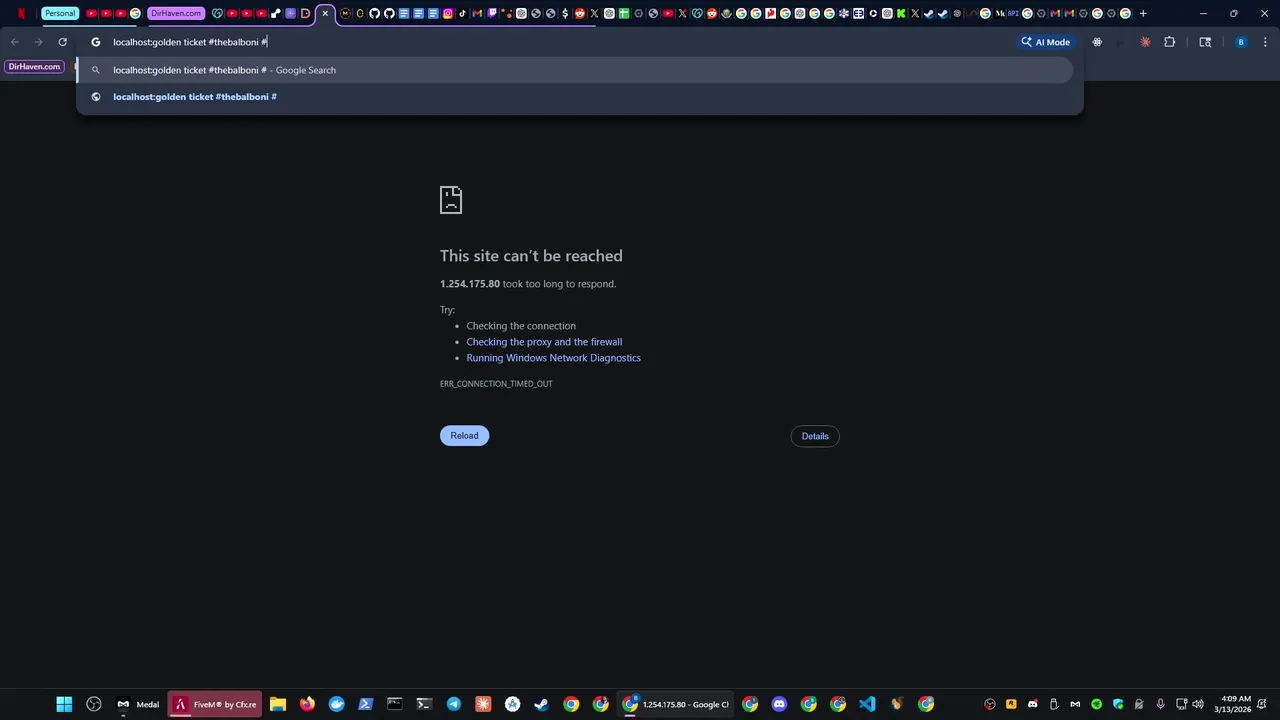Image resolution: width=1280 pixels, height=720 pixels.
Task: Open the Extensions puzzle menu
Action: [x=1169, y=42]
